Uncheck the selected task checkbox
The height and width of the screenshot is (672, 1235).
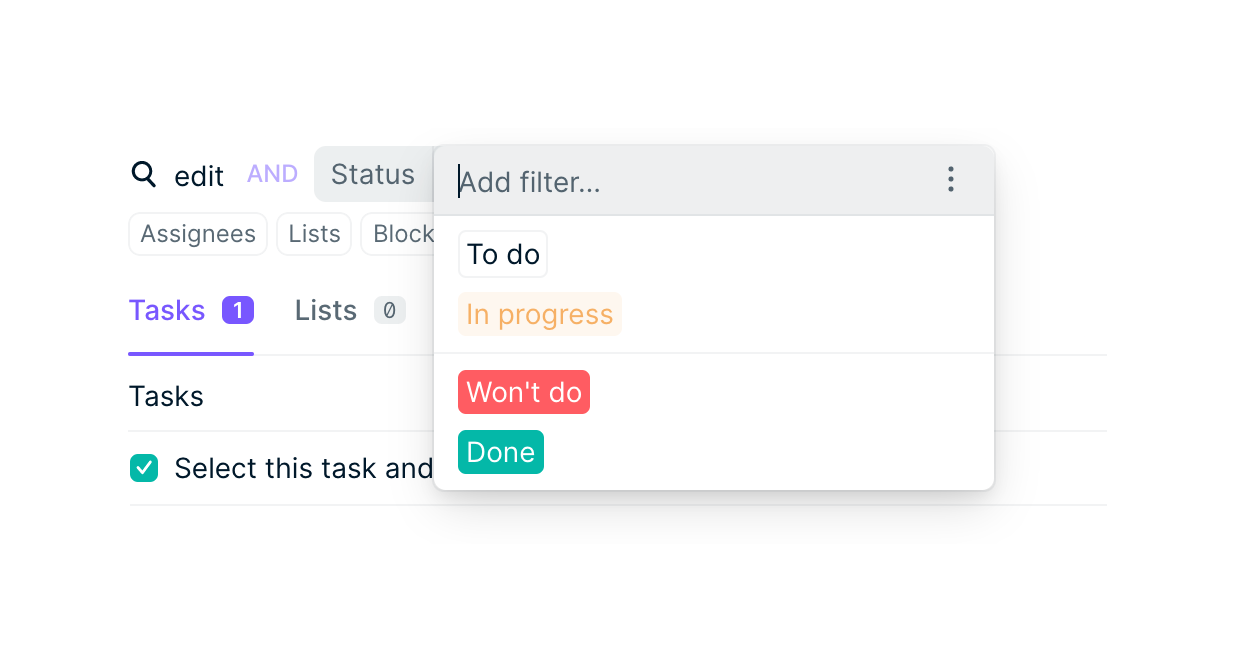(143, 467)
